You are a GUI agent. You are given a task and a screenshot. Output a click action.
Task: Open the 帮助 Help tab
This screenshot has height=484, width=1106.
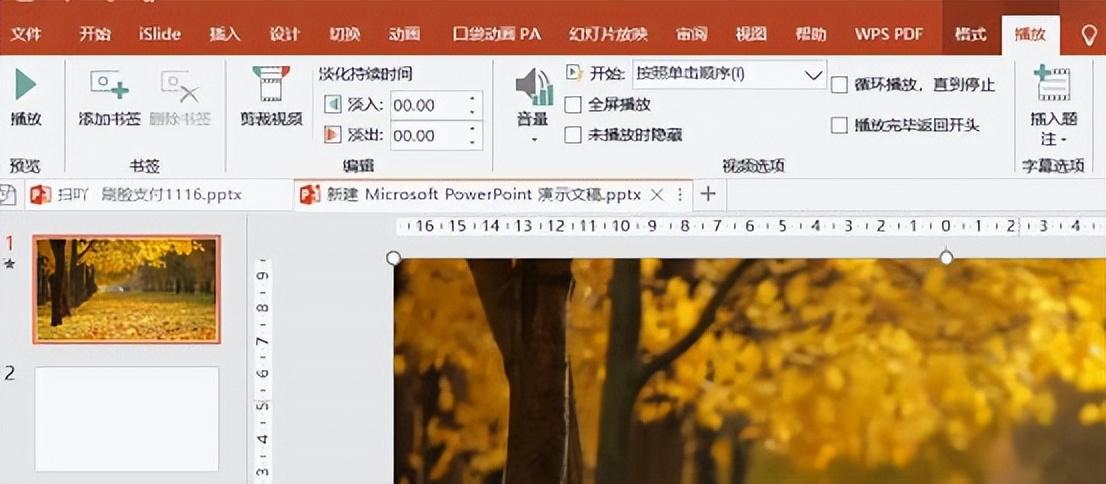pos(810,34)
